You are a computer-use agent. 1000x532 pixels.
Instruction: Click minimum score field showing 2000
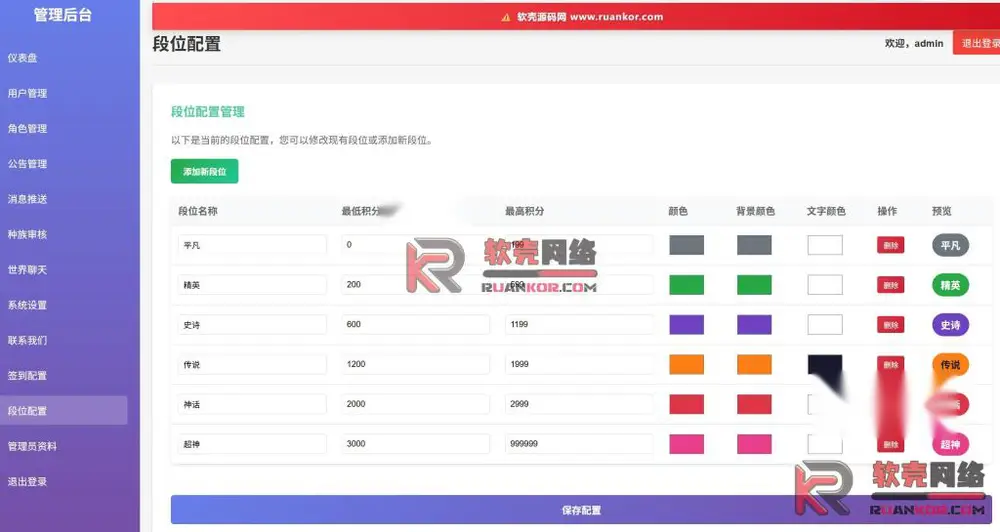[415, 404]
